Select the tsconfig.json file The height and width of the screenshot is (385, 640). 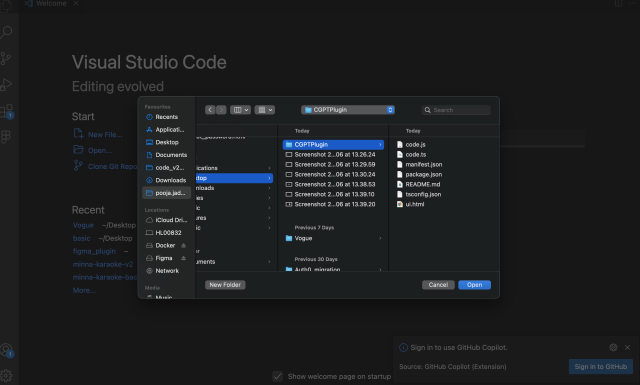click(419, 194)
